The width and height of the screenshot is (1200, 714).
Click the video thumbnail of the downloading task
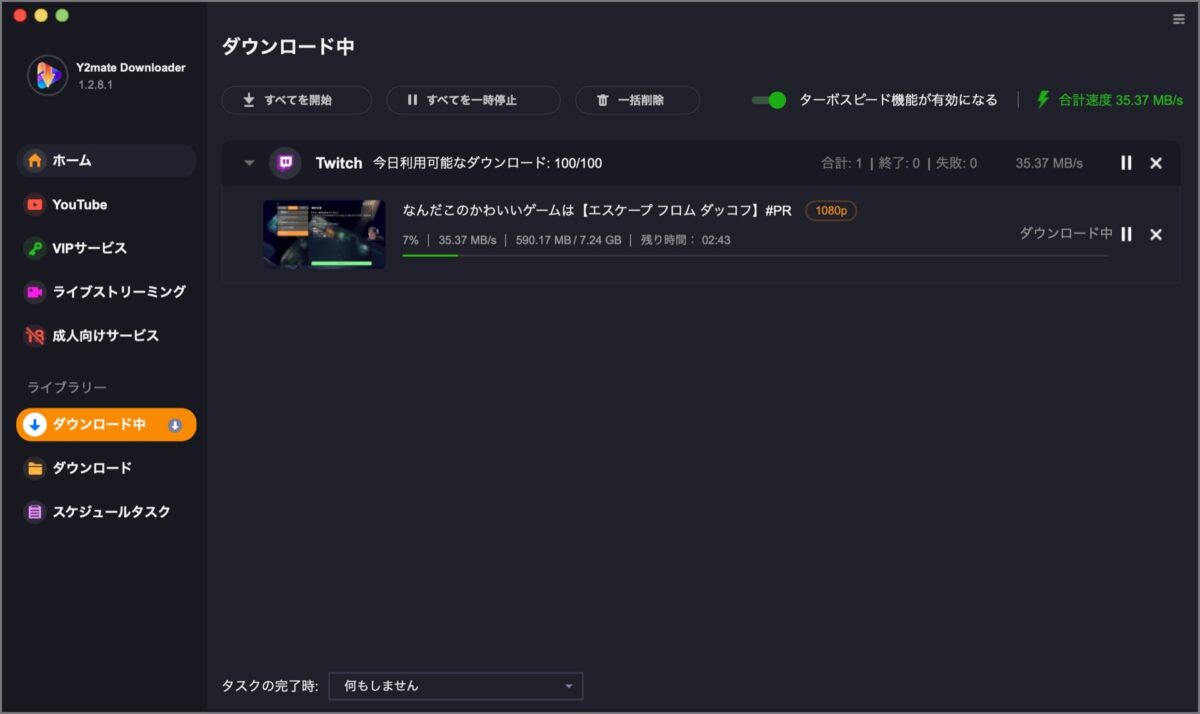(323, 233)
